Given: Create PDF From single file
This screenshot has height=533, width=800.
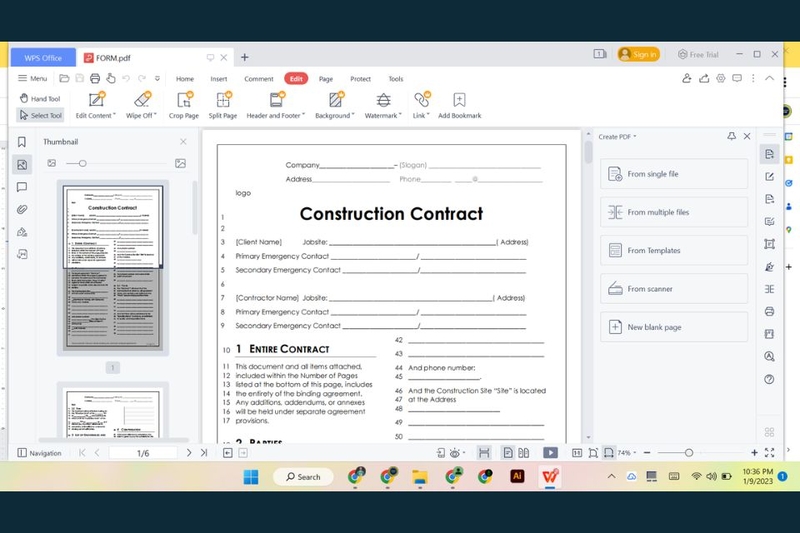Looking at the screenshot, I should click(x=674, y=174).
